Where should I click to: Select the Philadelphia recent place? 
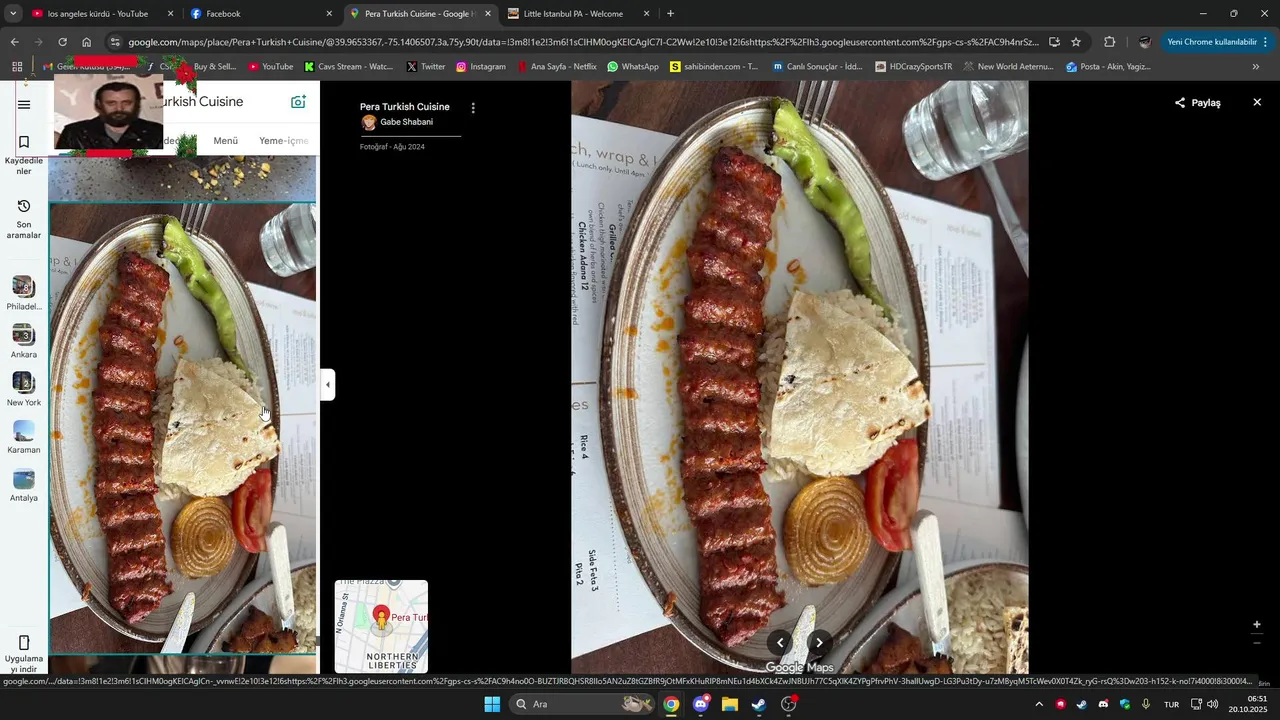point(24,294)
